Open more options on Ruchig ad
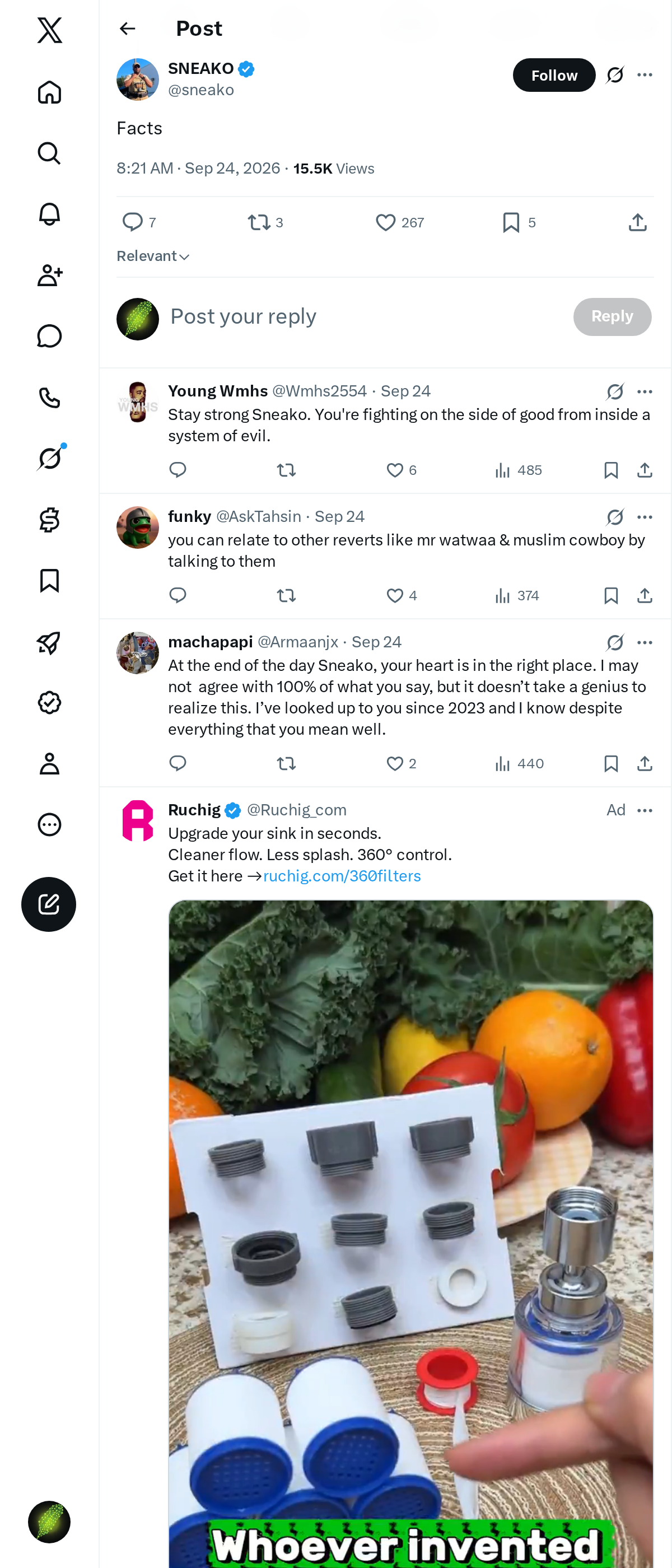This screenshot has height=1568, width=672. pos(645,810)
